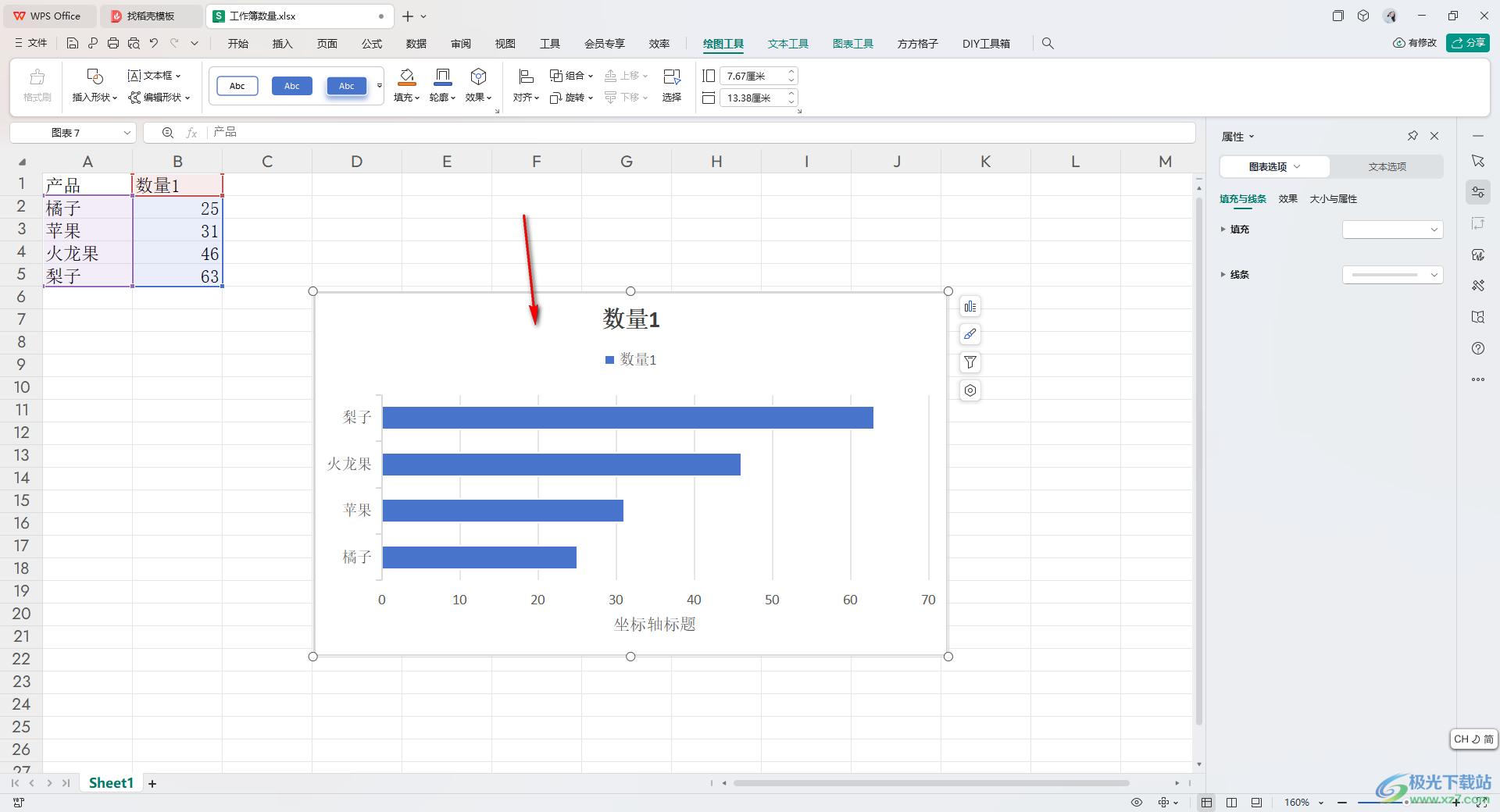Click the Align objects icon

click(x=527, y=77)
